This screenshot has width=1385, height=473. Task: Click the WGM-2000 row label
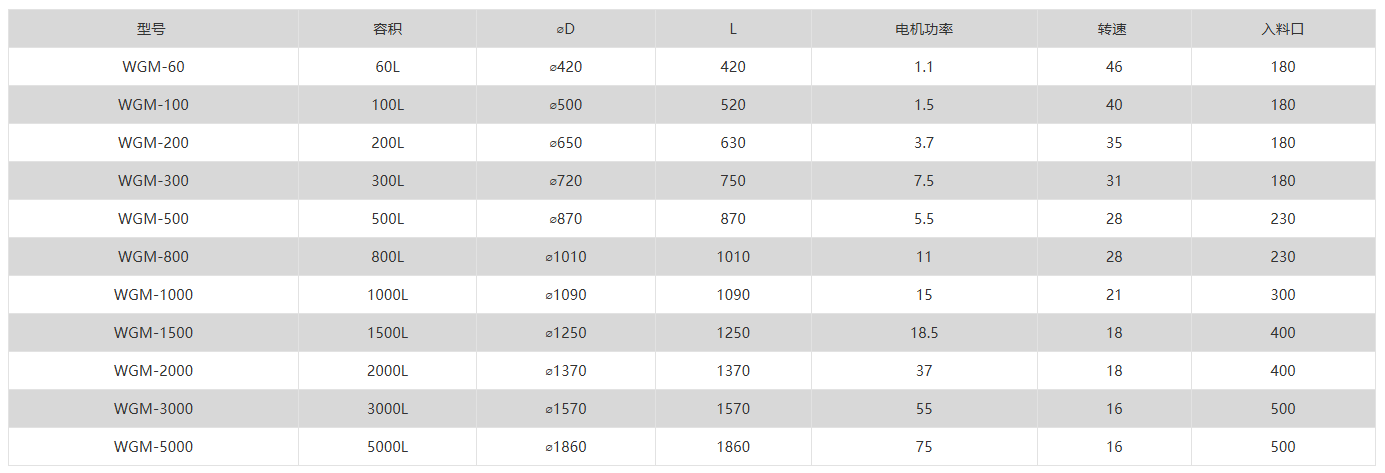pyautogui.click(x=153, y=371)
